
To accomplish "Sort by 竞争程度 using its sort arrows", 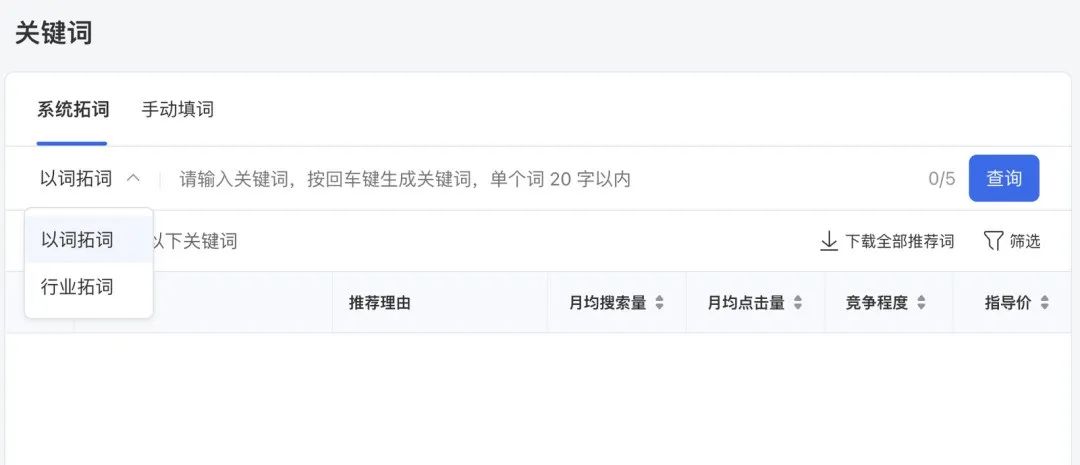I will click(x=921, y=303).
